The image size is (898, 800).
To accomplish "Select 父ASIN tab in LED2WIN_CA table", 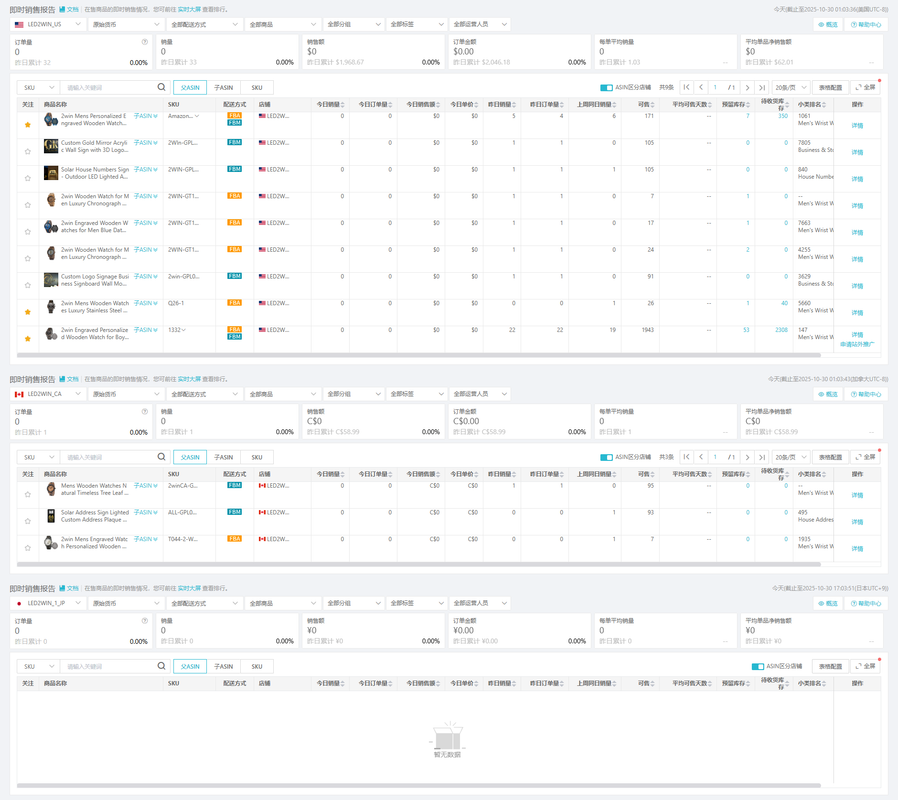I will (190, 457).
